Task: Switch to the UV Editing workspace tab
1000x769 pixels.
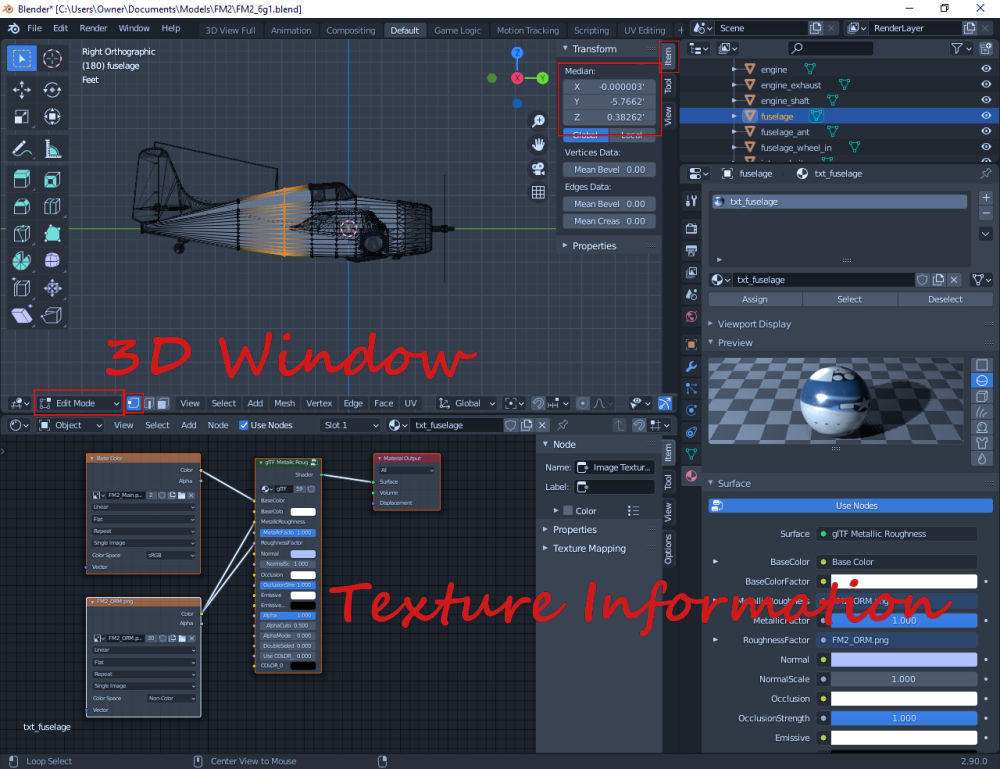Action: 644,30
